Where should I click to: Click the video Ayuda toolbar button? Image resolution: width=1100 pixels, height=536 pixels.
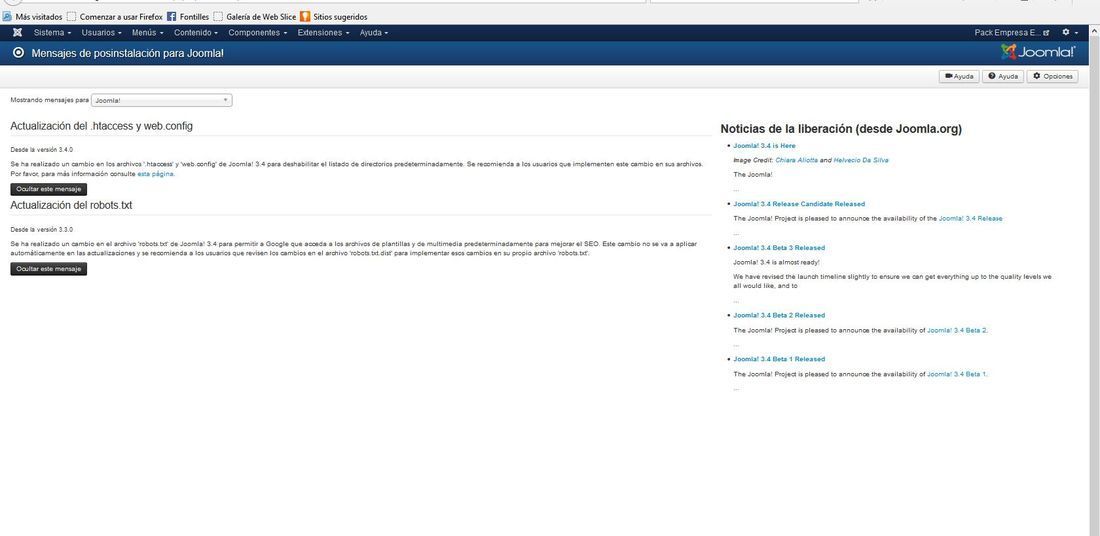click(959, 76)
